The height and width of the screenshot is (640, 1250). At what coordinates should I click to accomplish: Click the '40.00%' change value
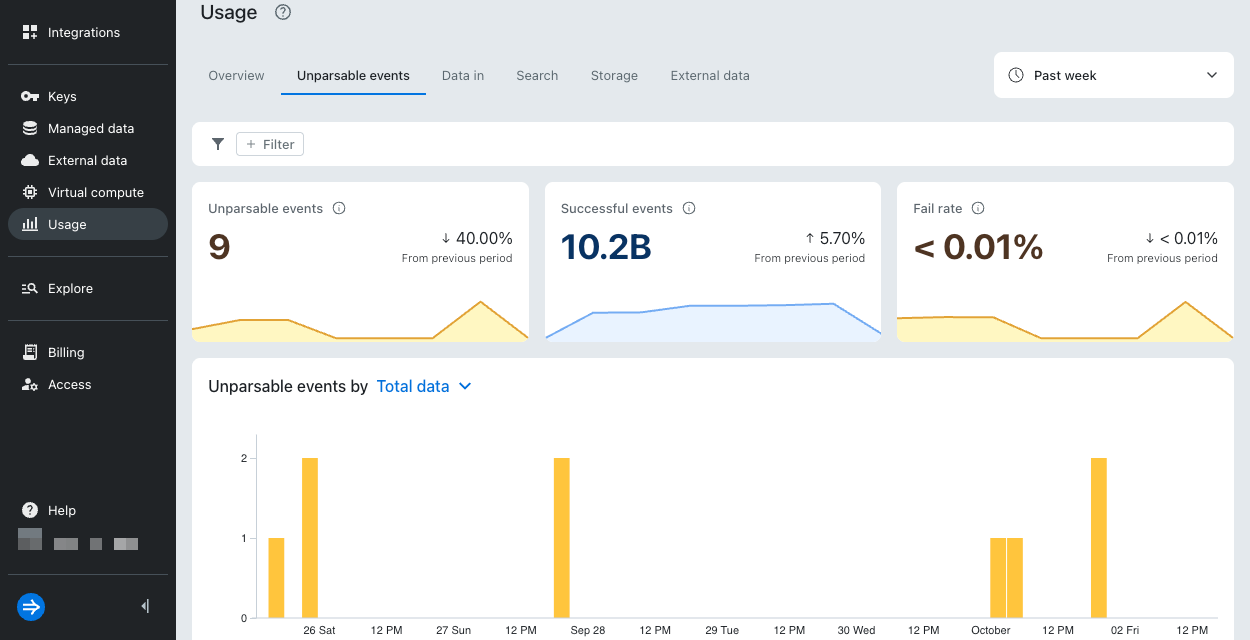(x=484, y=239)
